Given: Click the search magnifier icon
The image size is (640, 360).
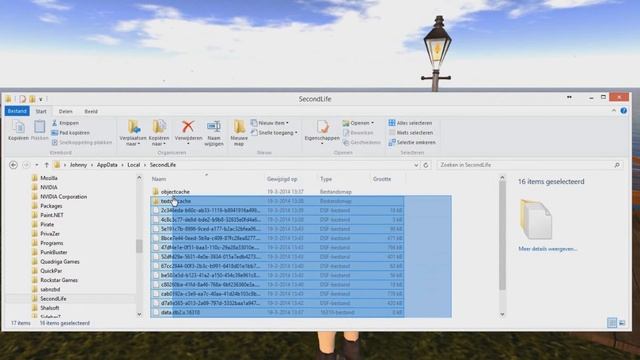Looking at the screenshot, I should click(x=617, y=165).
